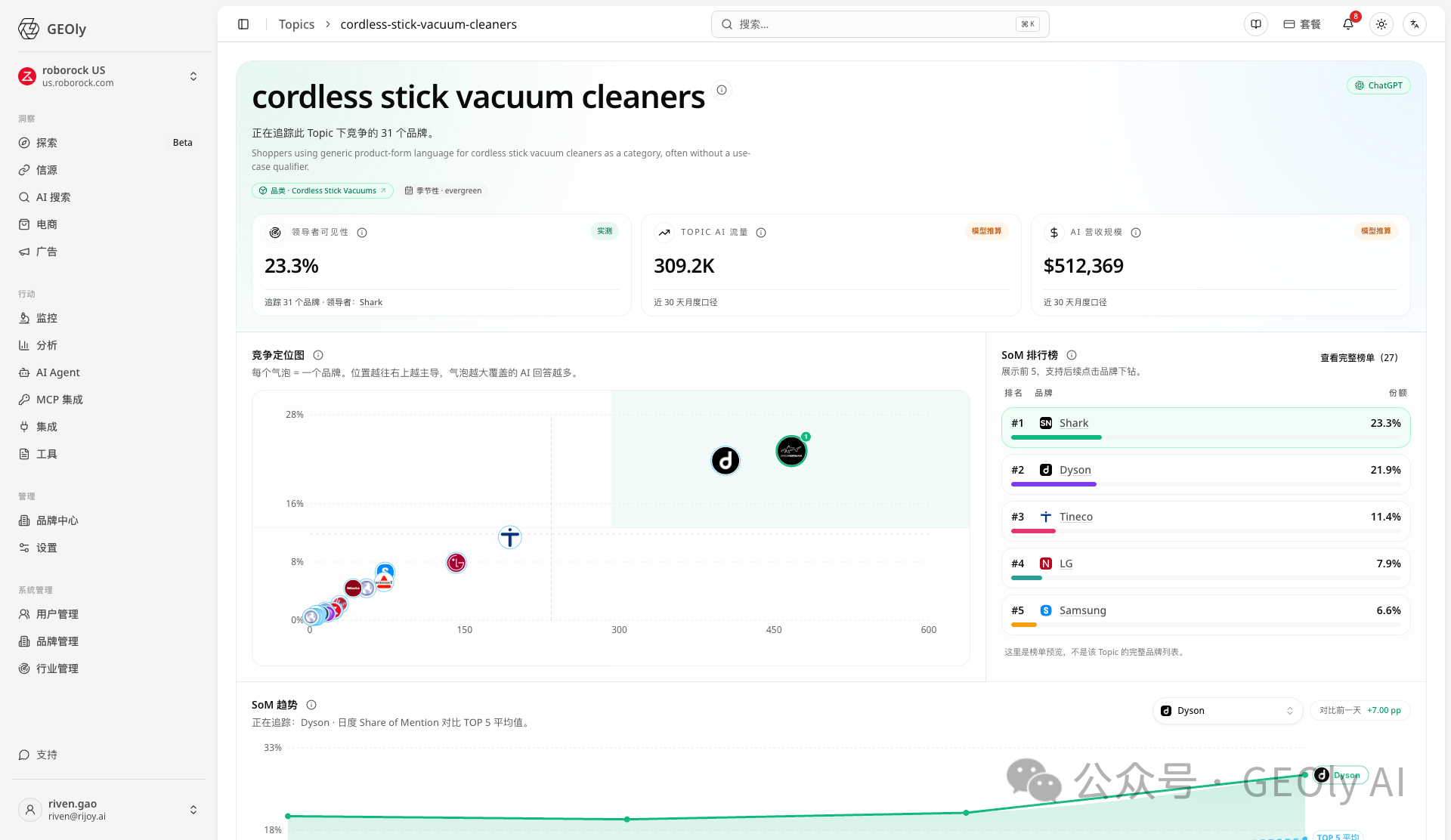This screenshot has width=1451, height=840.
Task: Click the GEOly logo icon
Action: pyautogui.click(x=29, y=29)
